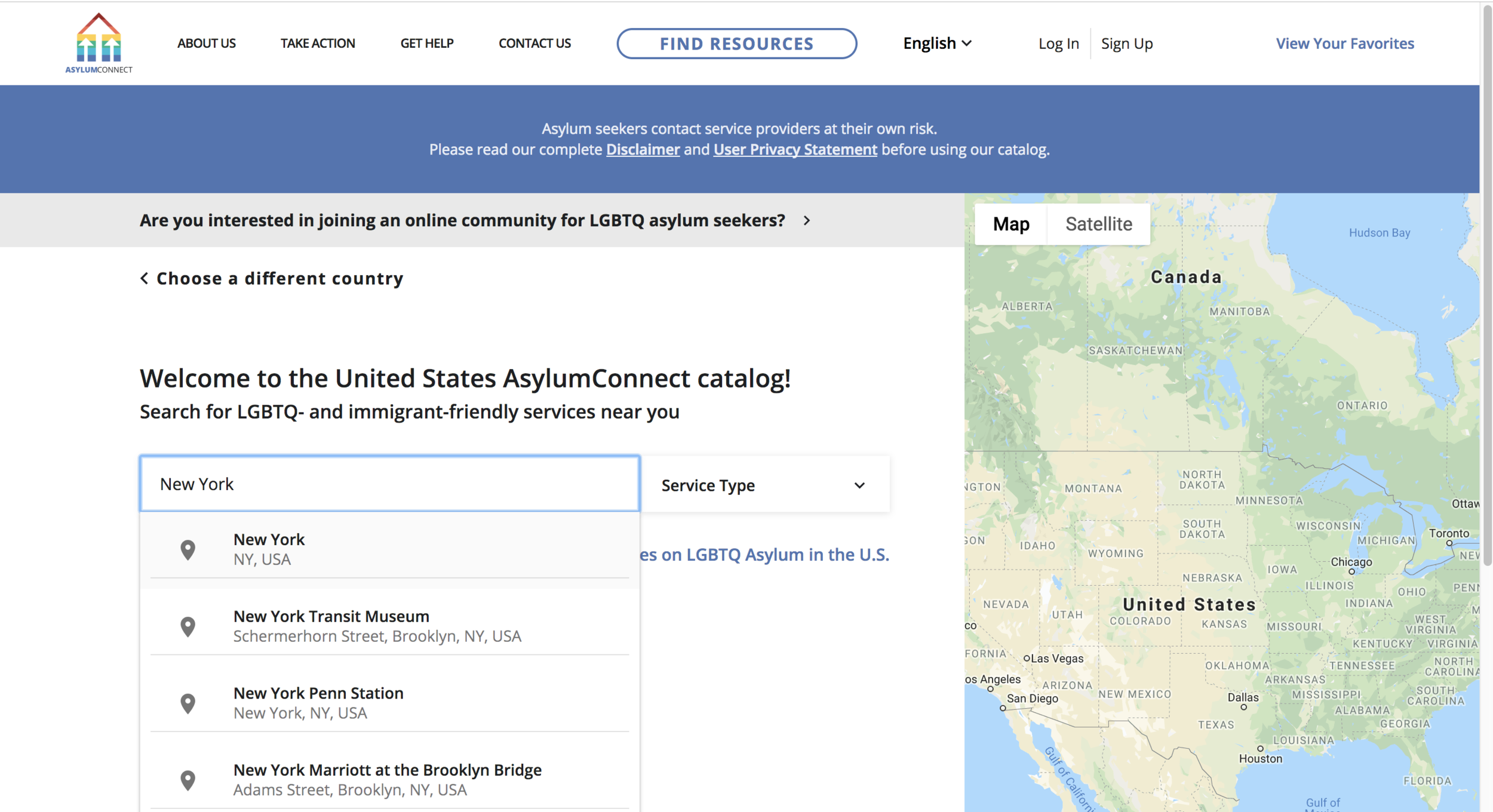This screenshot has height=812, width=1493.
Task: Click the page vertical scrollbar
Action: (x=1487, y=285)
